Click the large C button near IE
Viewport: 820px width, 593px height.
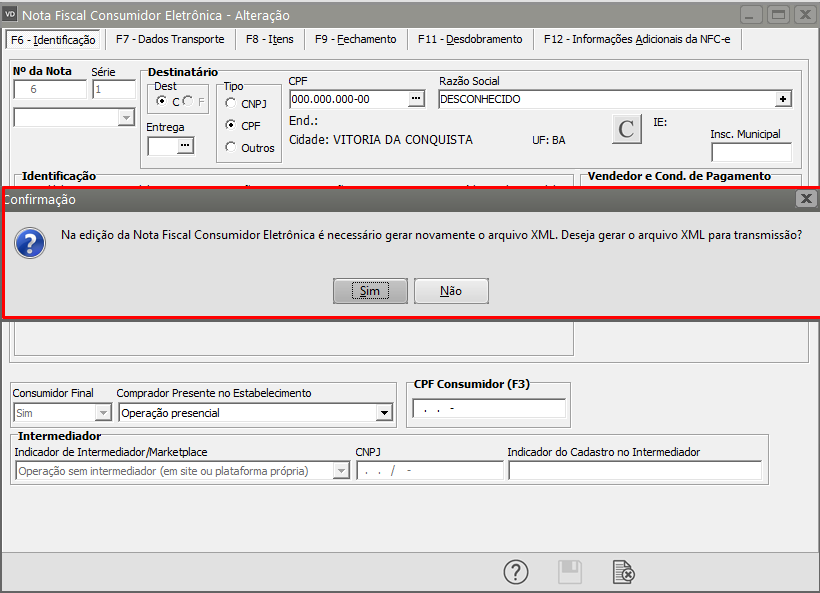pos(626,129)
